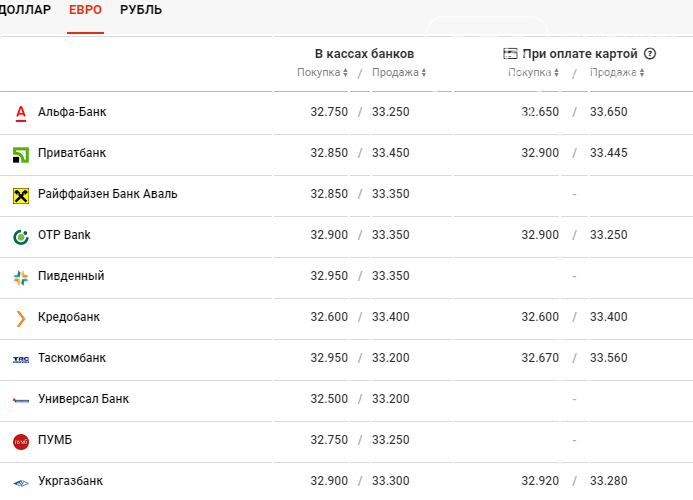Sort by card payment Продажа column
Screen dimensions: 693x500
(x=617, y=73)
